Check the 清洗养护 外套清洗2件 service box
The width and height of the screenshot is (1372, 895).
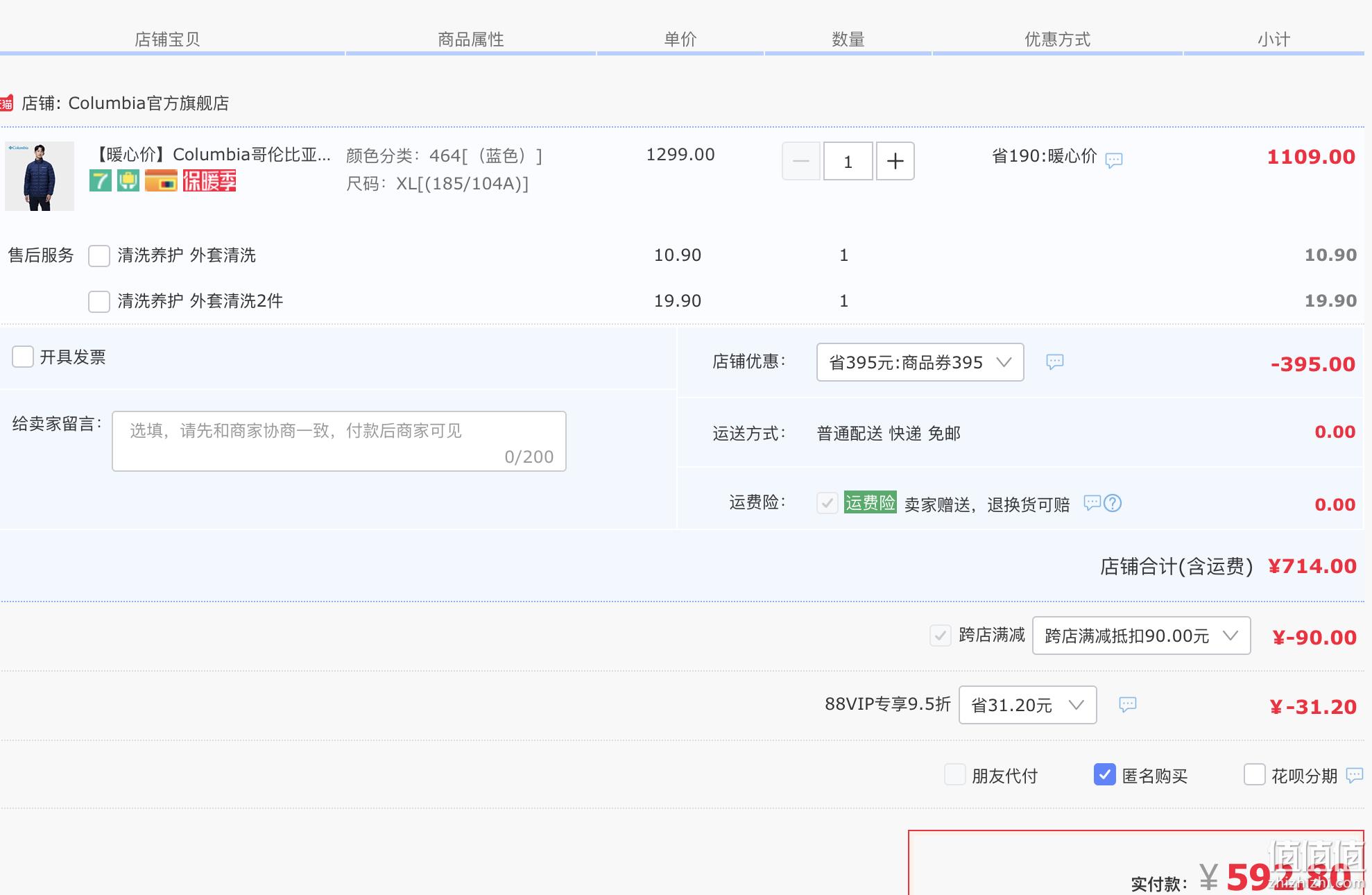[x=99, y=302]
